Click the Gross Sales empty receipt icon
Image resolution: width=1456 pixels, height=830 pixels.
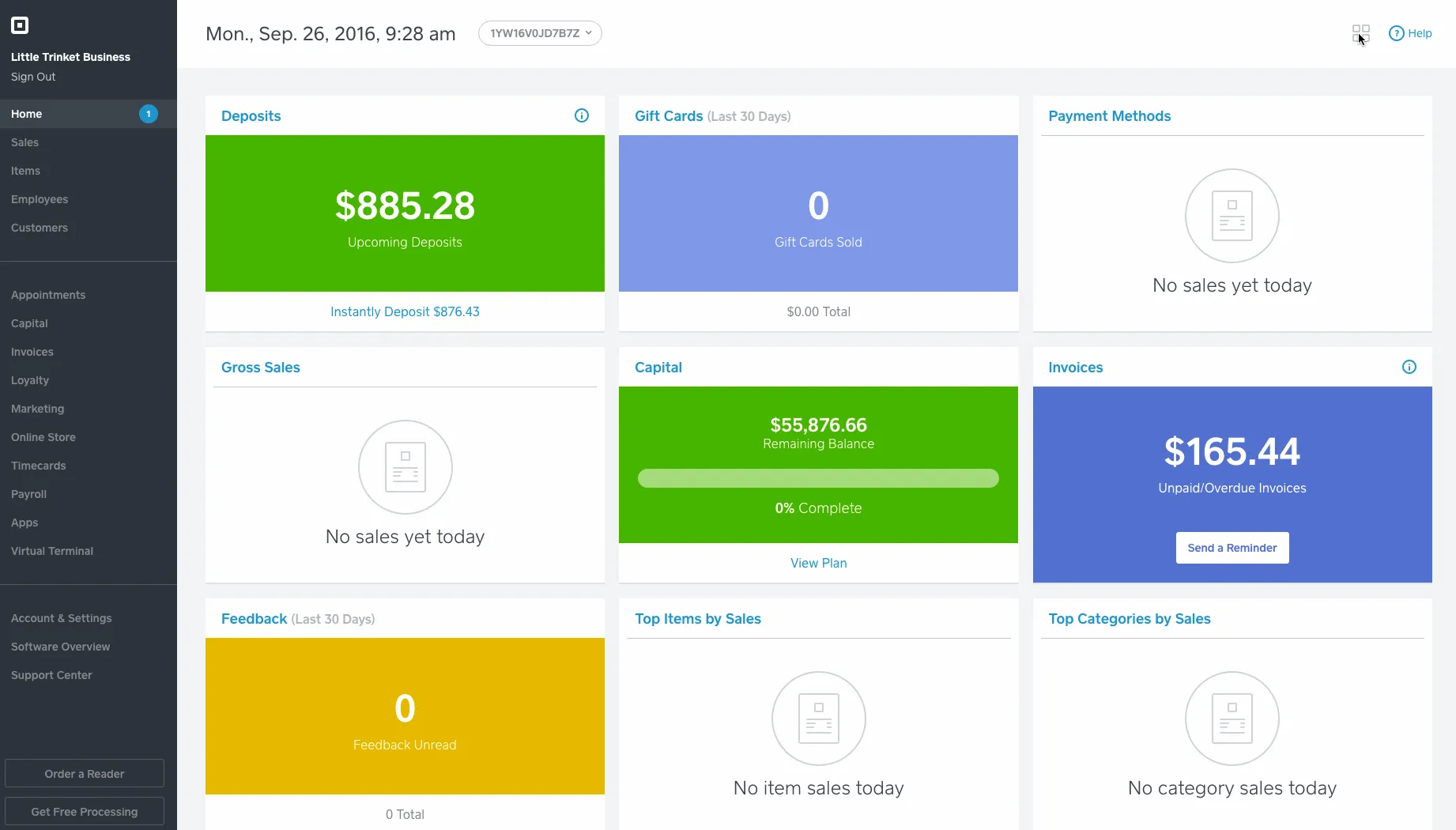pyautogui.click(x=405, y=467)
